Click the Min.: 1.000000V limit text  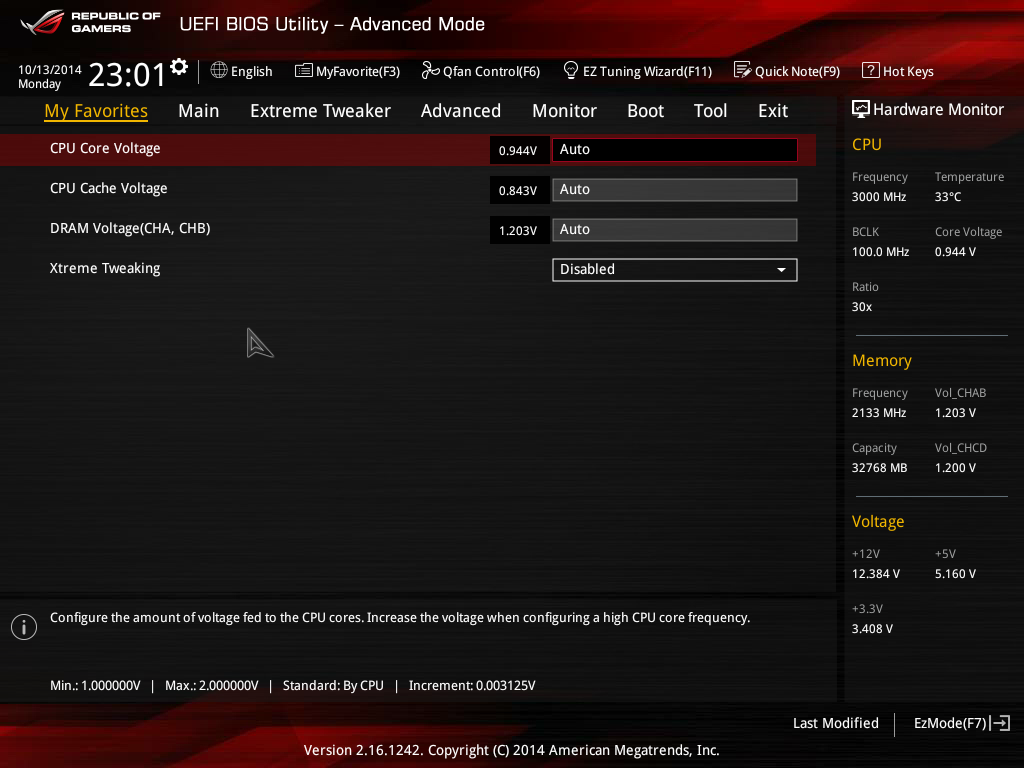[95, 685]
